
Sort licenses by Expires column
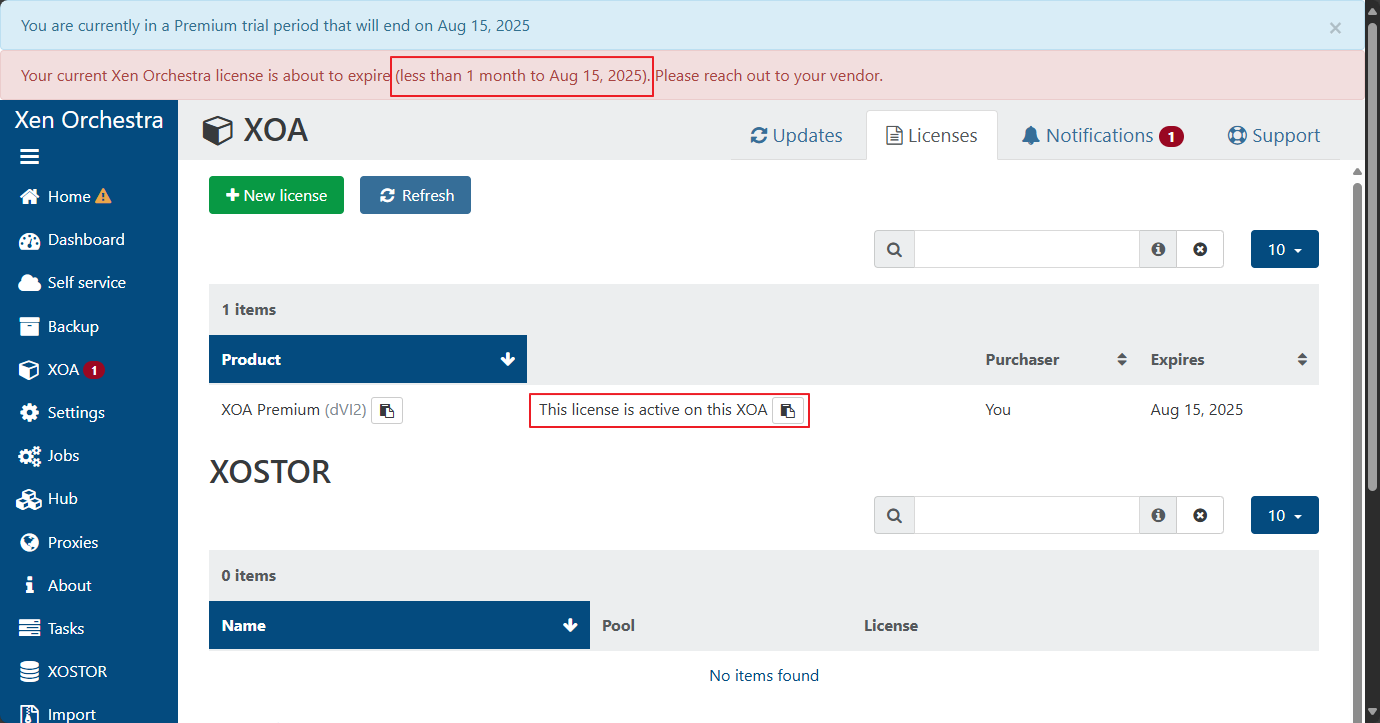click(1229, 359)
